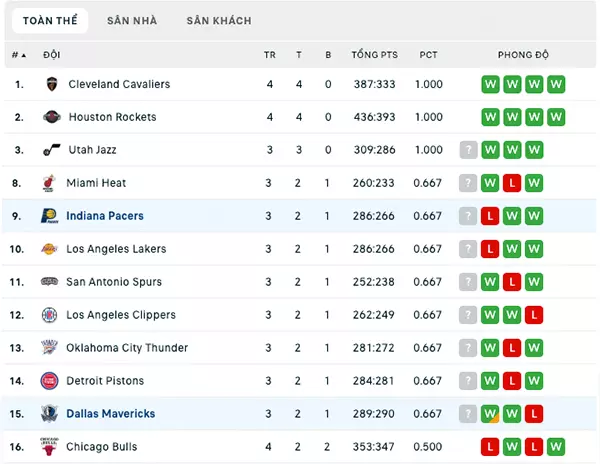This screenshot has width=600, height=464.
Task: Click the Houston Rockets logo
Action: coord(52,117)
